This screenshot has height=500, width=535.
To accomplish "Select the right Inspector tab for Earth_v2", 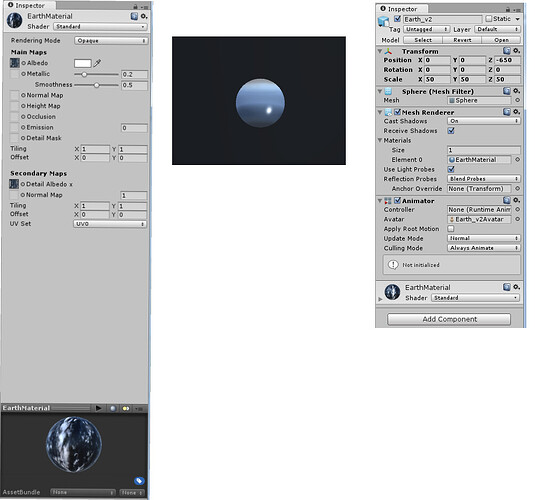I will [x=399, y=9].
